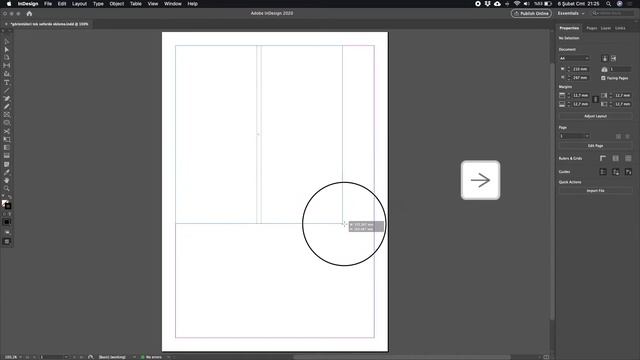The height and width of the screenshot is (360, 640).
Task: Select the Page tool
Action: click(x=7, y=58)
